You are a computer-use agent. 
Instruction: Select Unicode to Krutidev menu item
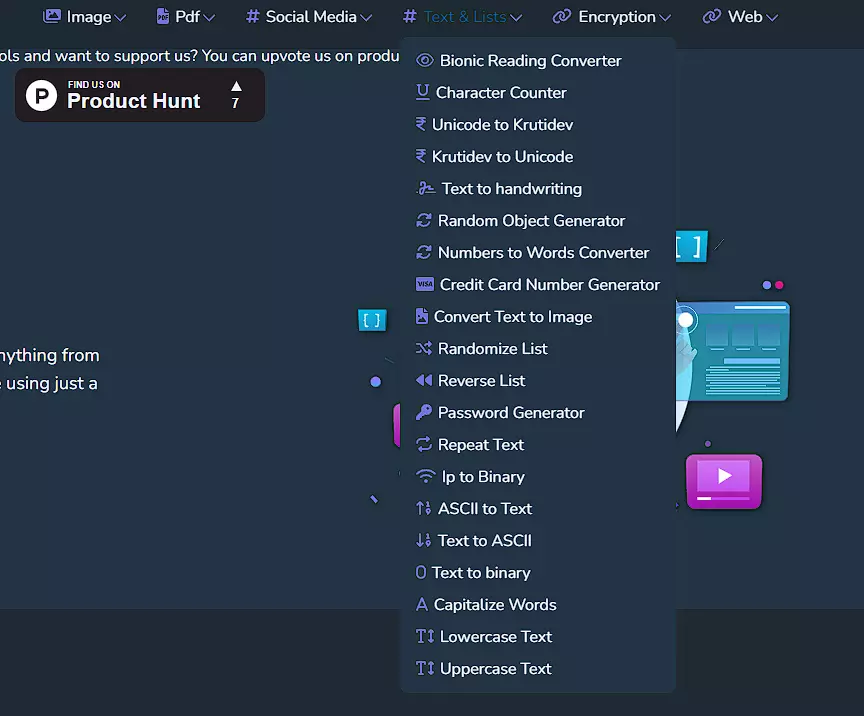coord(502,125)
